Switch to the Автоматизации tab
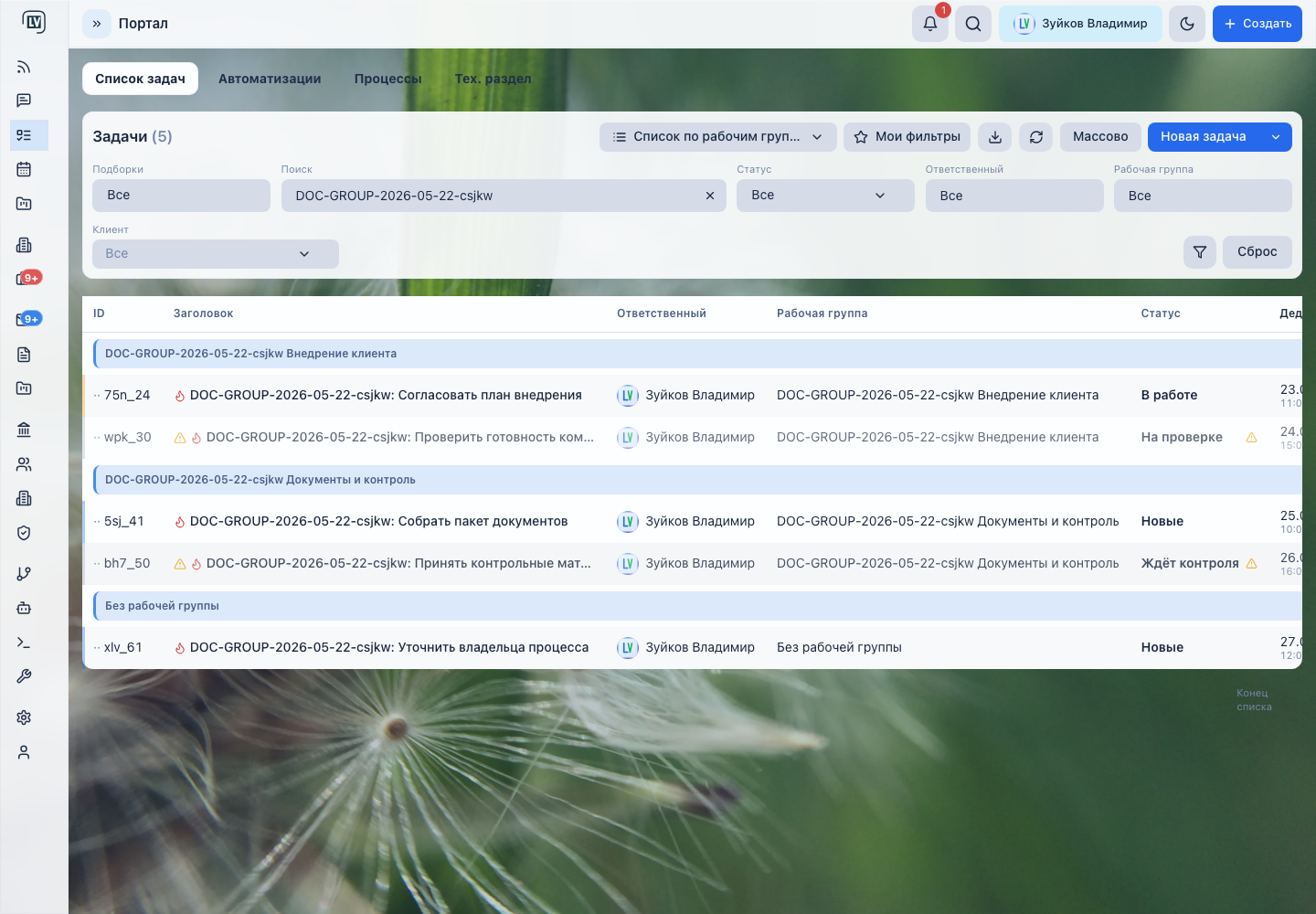The image size is (1316, 914). pyautogui.click(x=270, y=79)
